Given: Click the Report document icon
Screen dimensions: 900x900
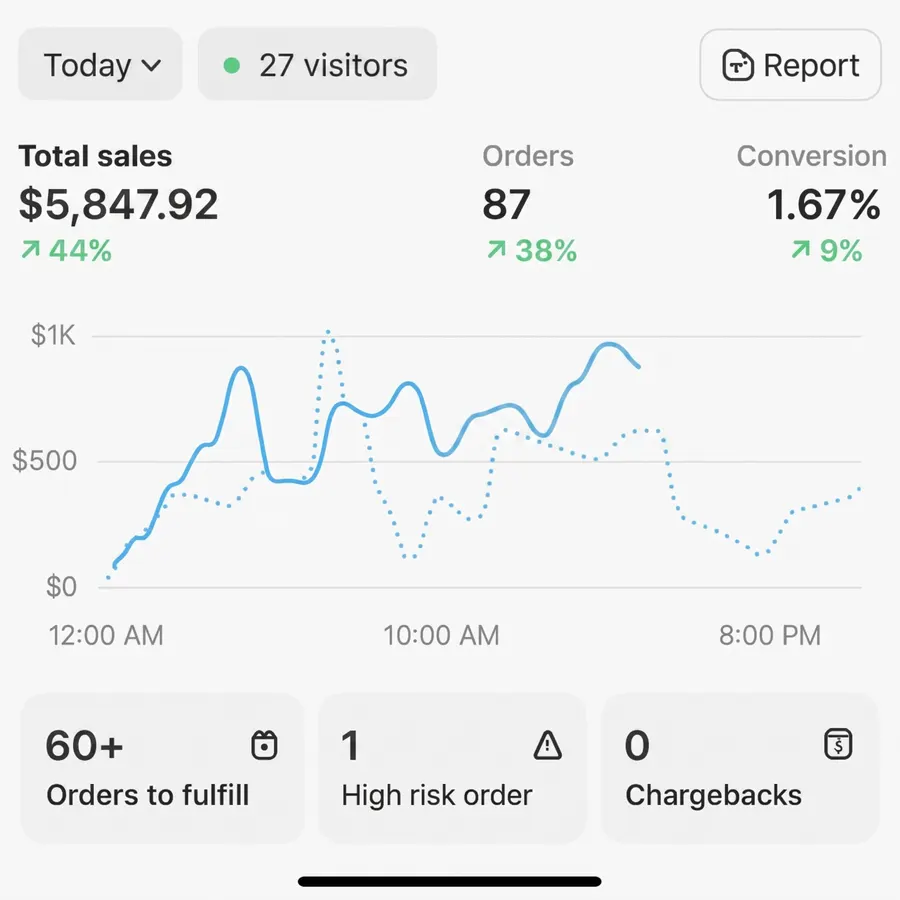Looking at the screenshot, I should pos(738,65).
